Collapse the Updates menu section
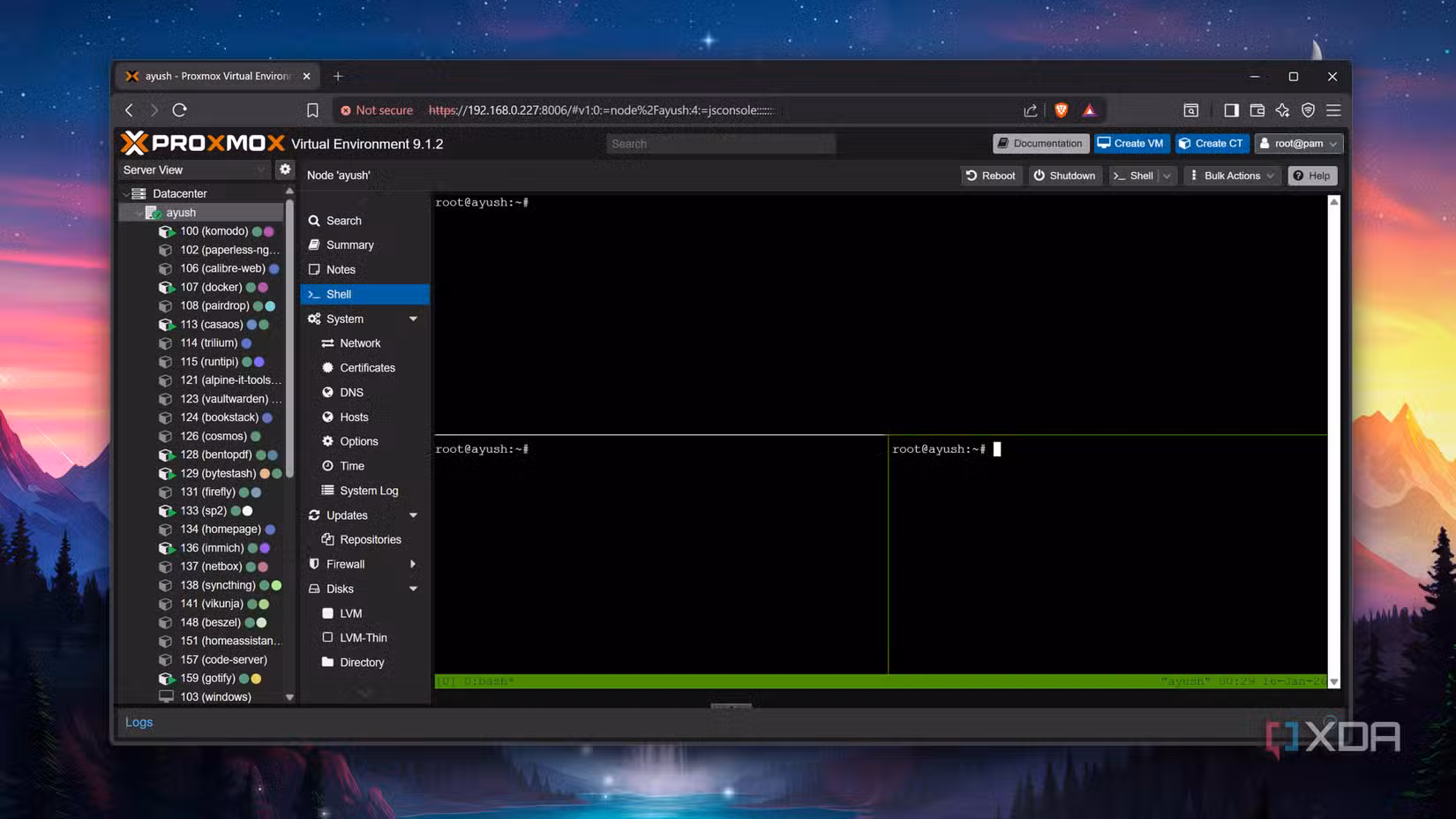 click(x=413, y=515)
